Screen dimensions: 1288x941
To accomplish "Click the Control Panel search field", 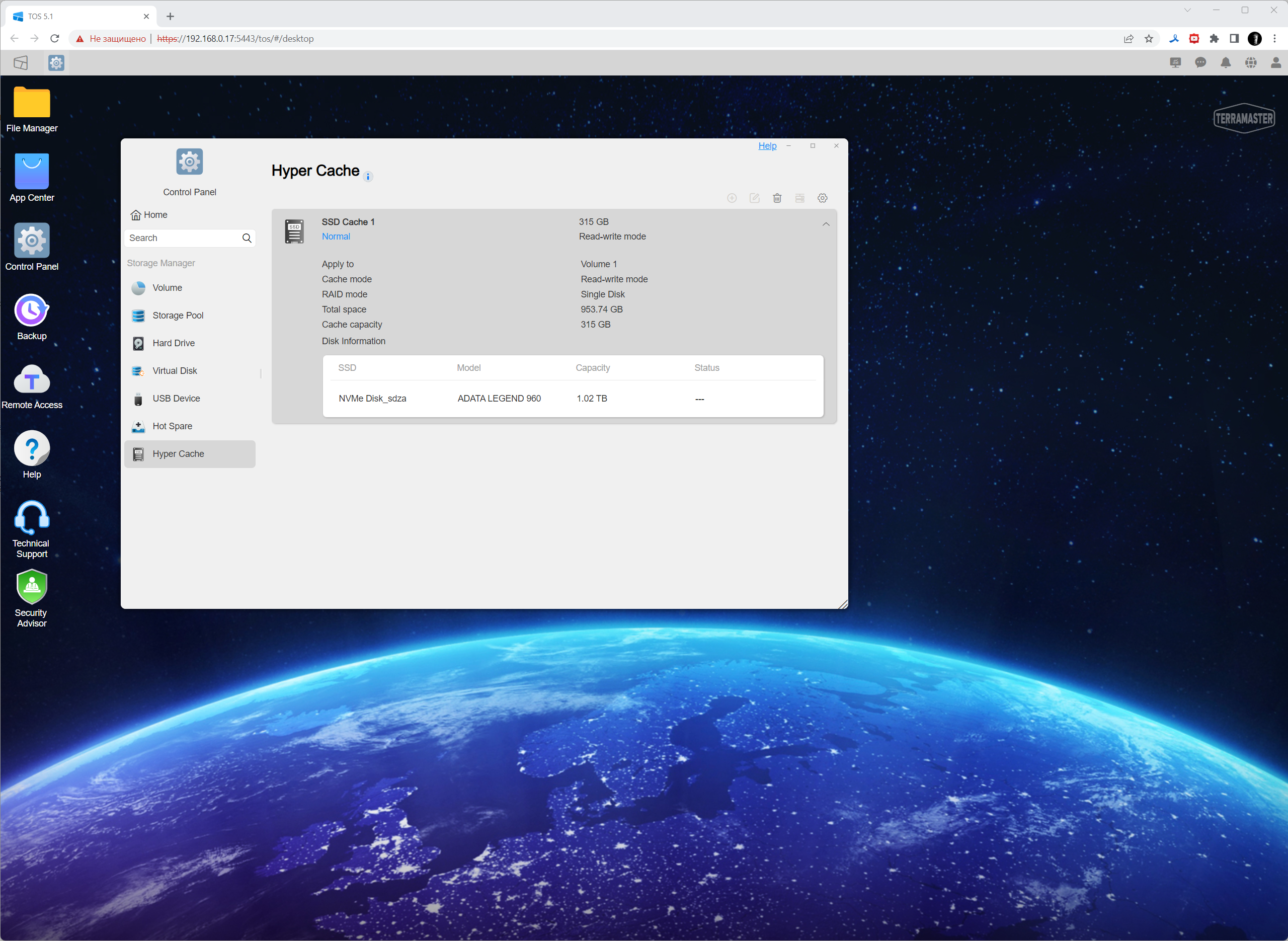I will (182, 238).
